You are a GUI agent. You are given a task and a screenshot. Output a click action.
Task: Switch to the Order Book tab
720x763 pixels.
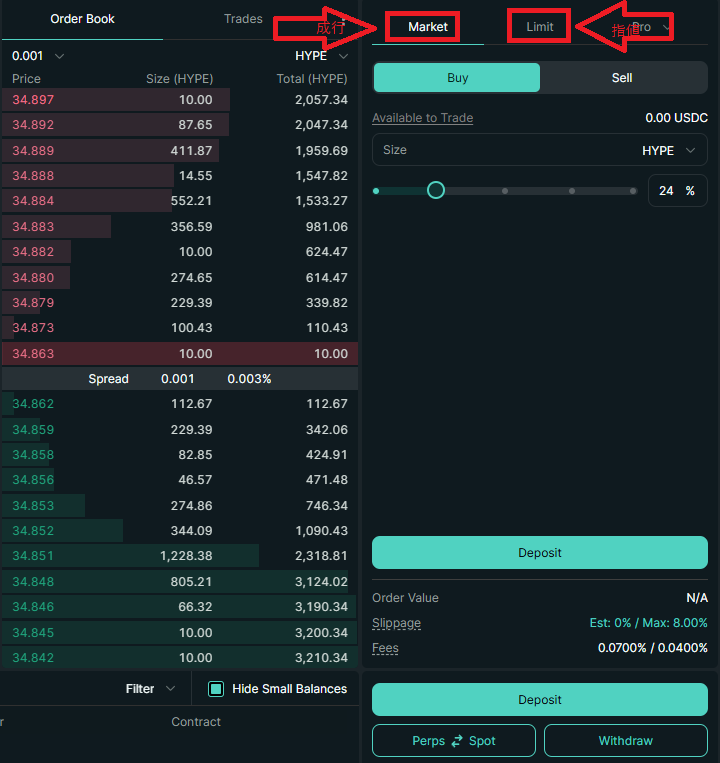point(82,19)
